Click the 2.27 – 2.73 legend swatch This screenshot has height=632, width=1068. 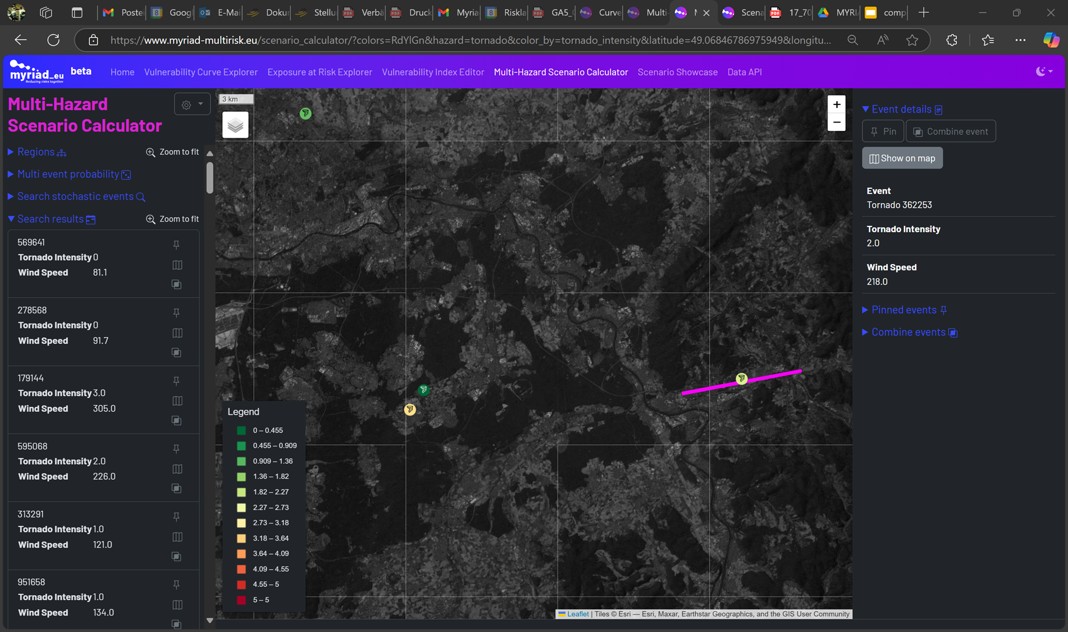point(241,507)
